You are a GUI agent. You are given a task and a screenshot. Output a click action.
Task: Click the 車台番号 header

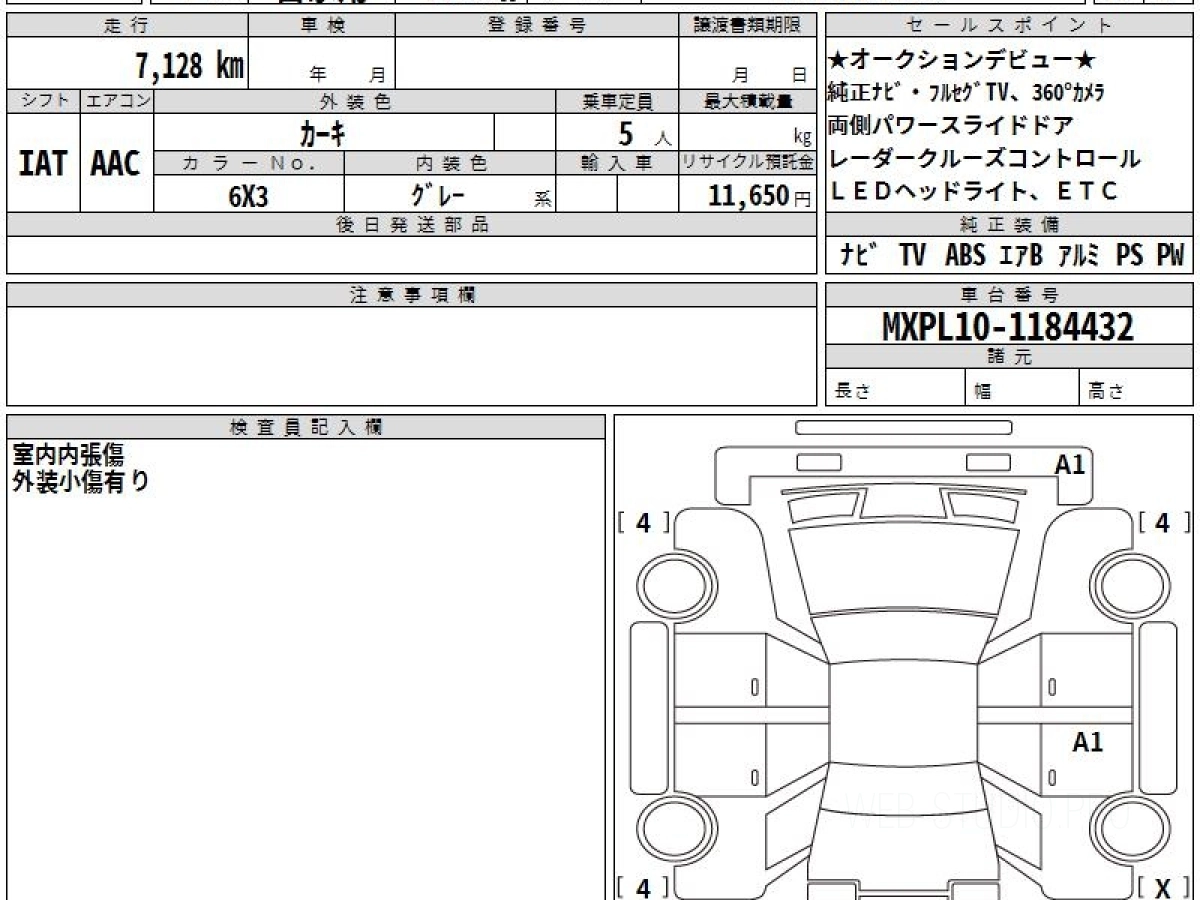tap(1010, 294)
